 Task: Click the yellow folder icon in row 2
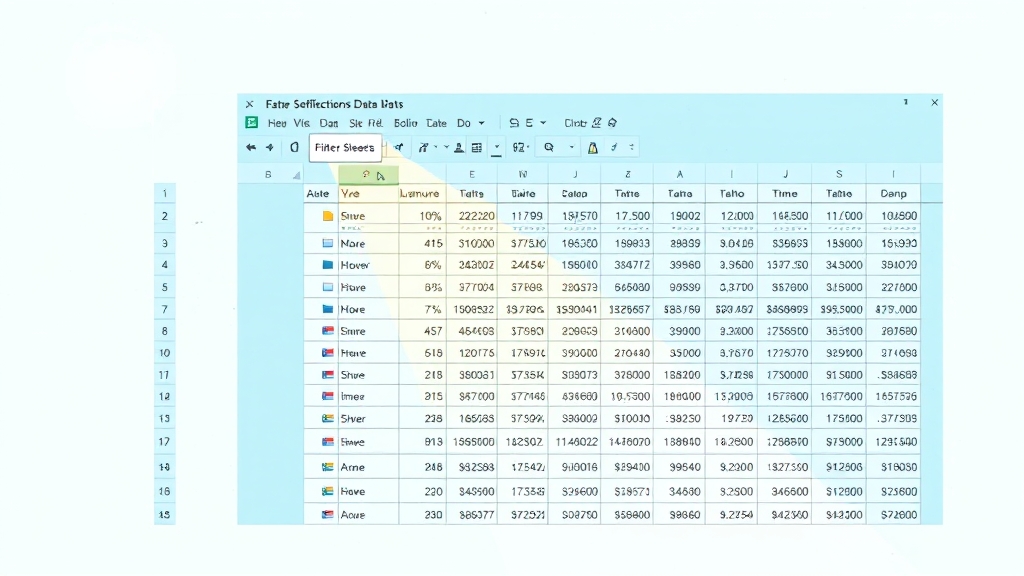click(327, 216)
